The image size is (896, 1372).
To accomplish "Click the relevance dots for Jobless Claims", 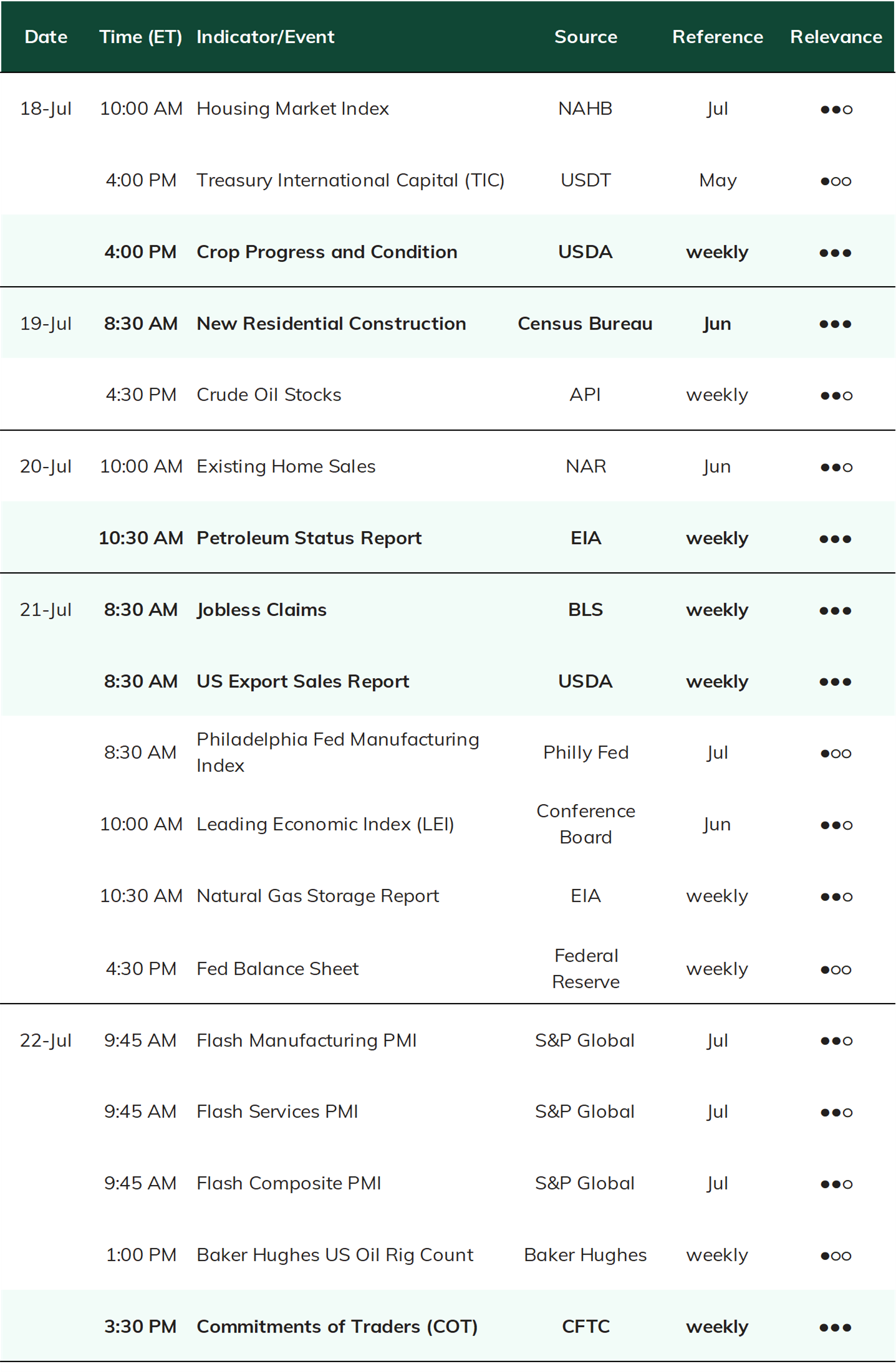I will (x=836, y=610).
